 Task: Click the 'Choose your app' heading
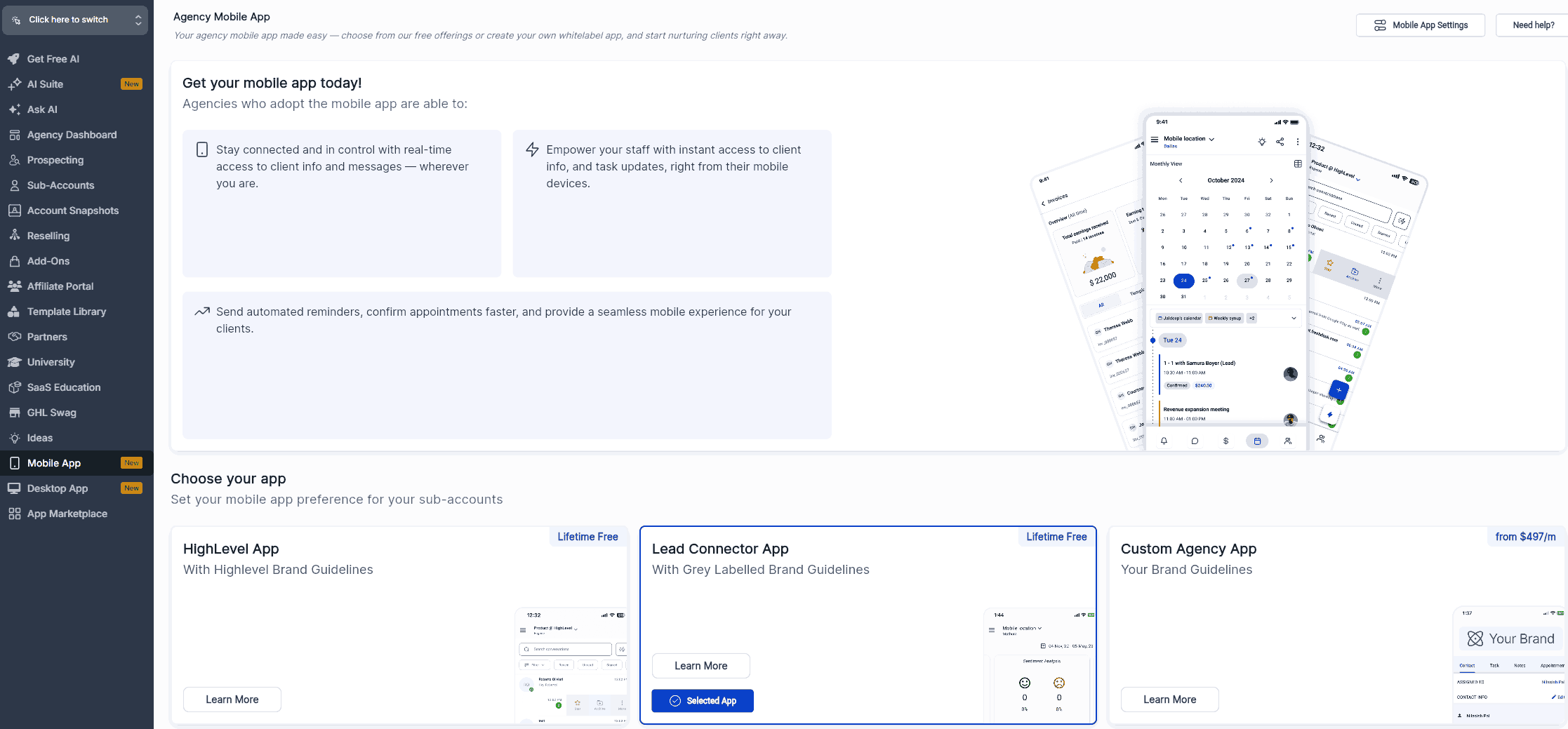[228, 479]
